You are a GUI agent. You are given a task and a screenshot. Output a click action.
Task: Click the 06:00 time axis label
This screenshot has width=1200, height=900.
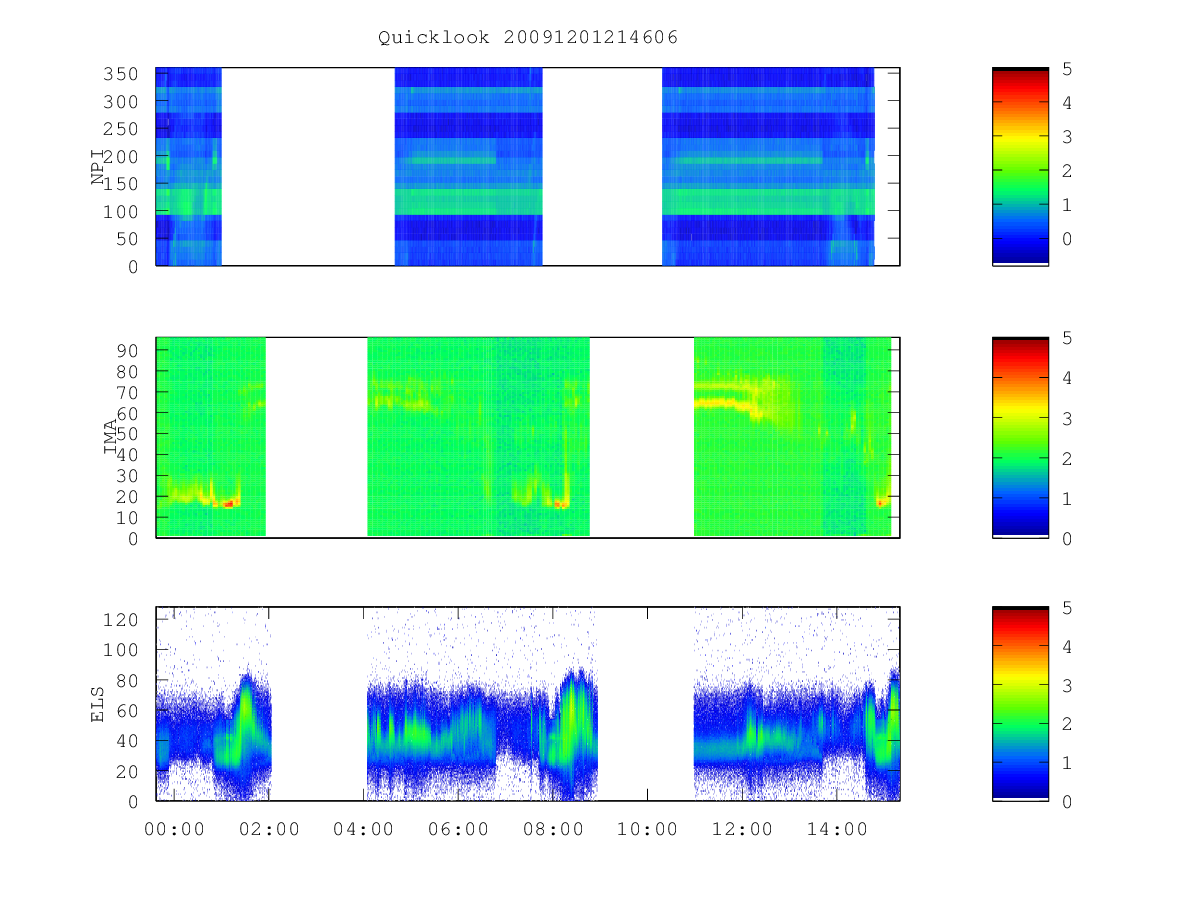coord(458,829)
